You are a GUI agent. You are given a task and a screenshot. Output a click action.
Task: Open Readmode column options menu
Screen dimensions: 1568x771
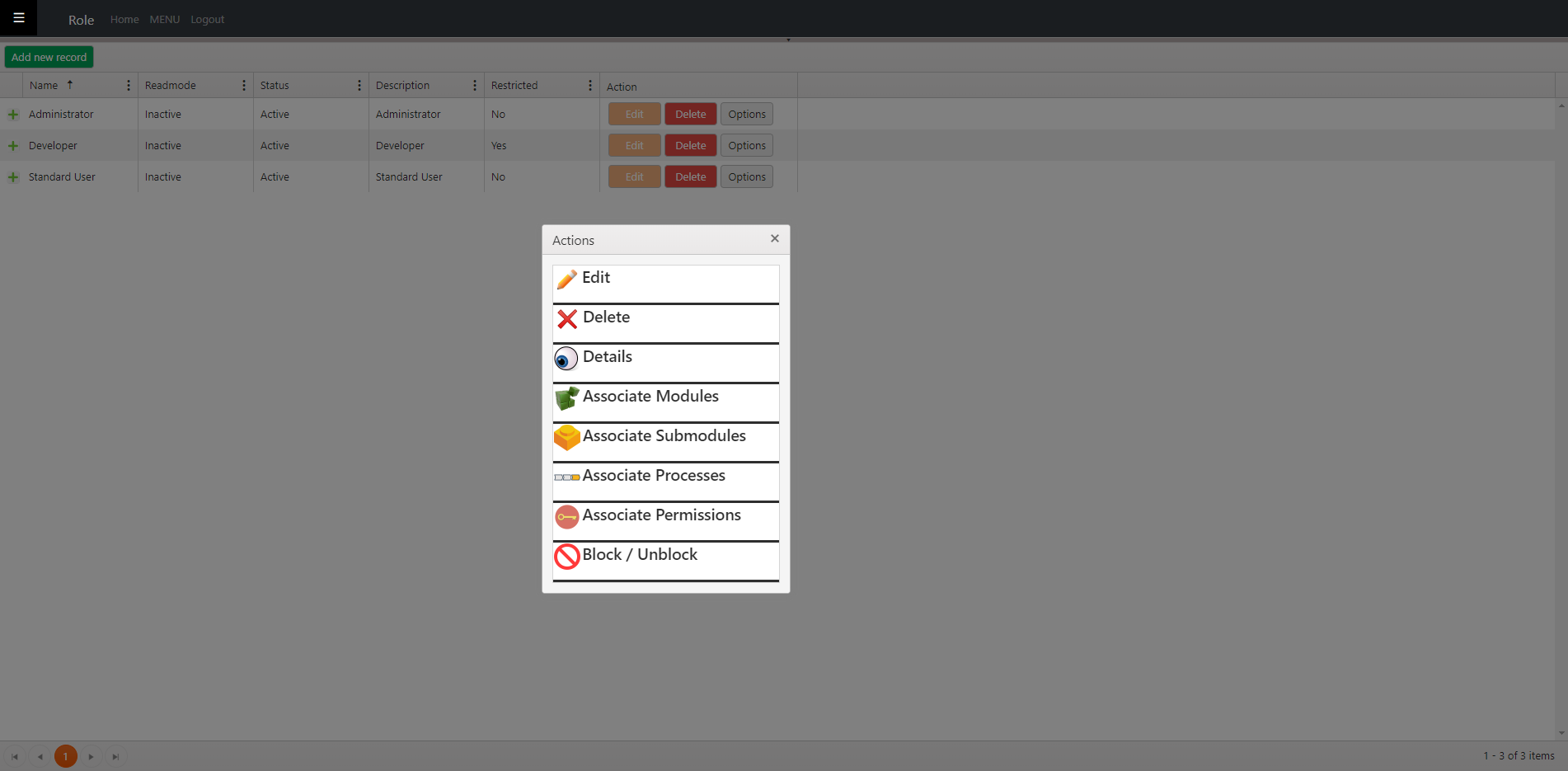244,86
